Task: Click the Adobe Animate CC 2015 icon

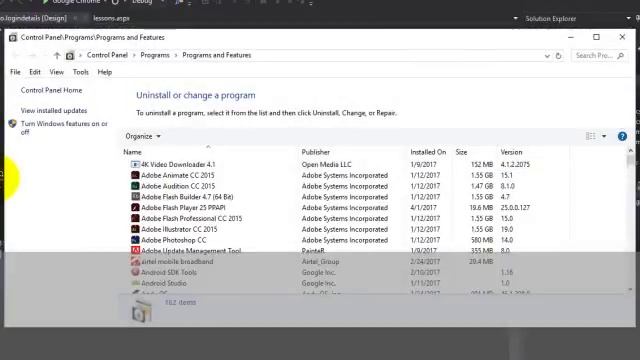Action: point(135,175)
